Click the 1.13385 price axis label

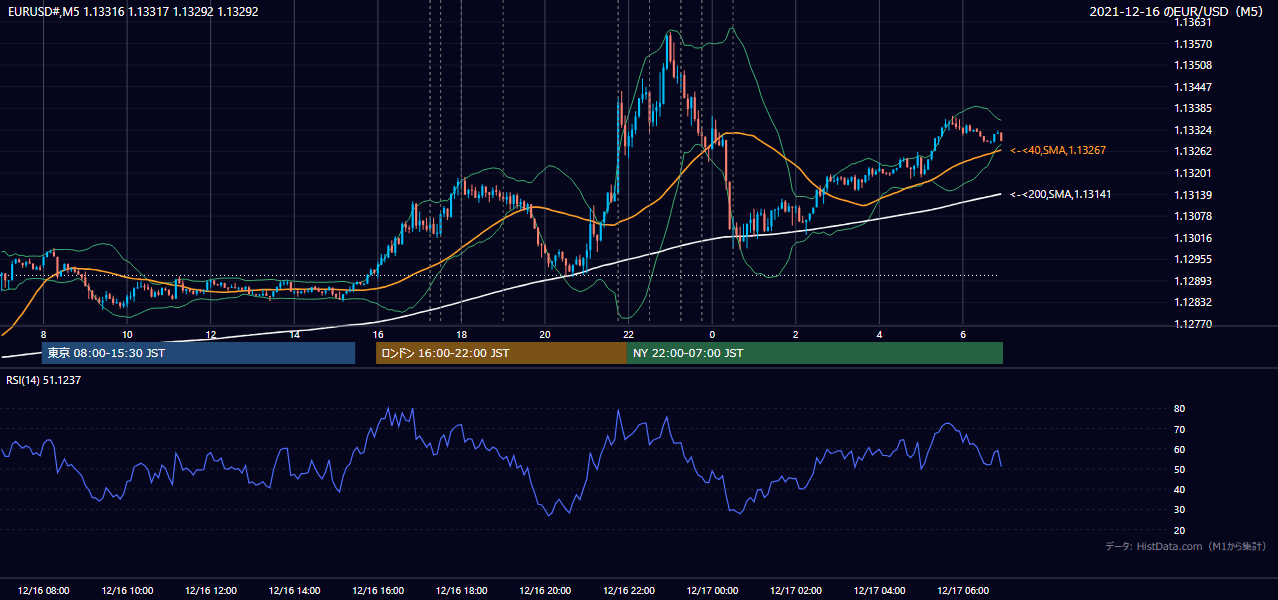point(1194,108)
